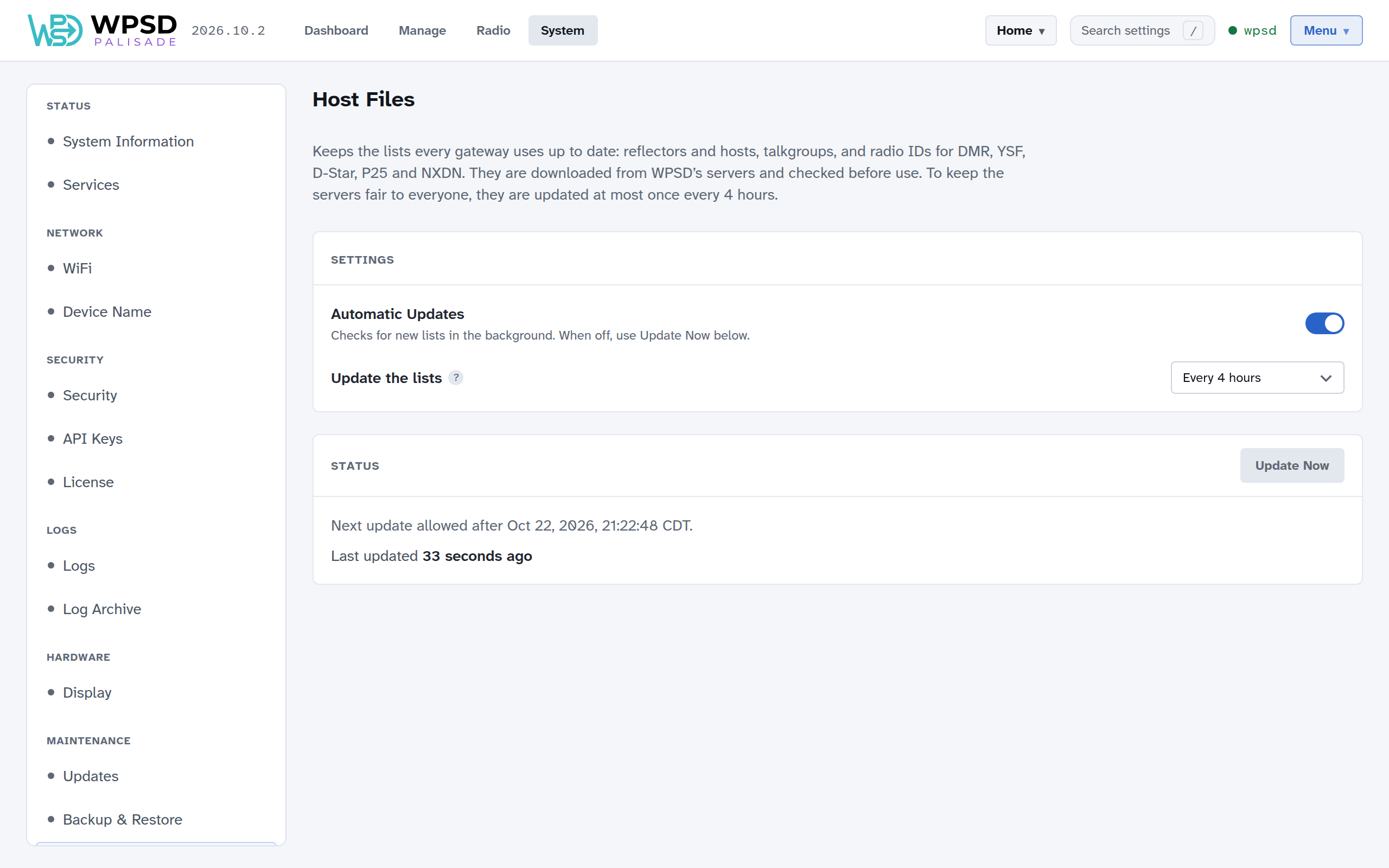Click the slash shortcut key badge
The image size is (1389, 868).
(x=1193, y=30)
